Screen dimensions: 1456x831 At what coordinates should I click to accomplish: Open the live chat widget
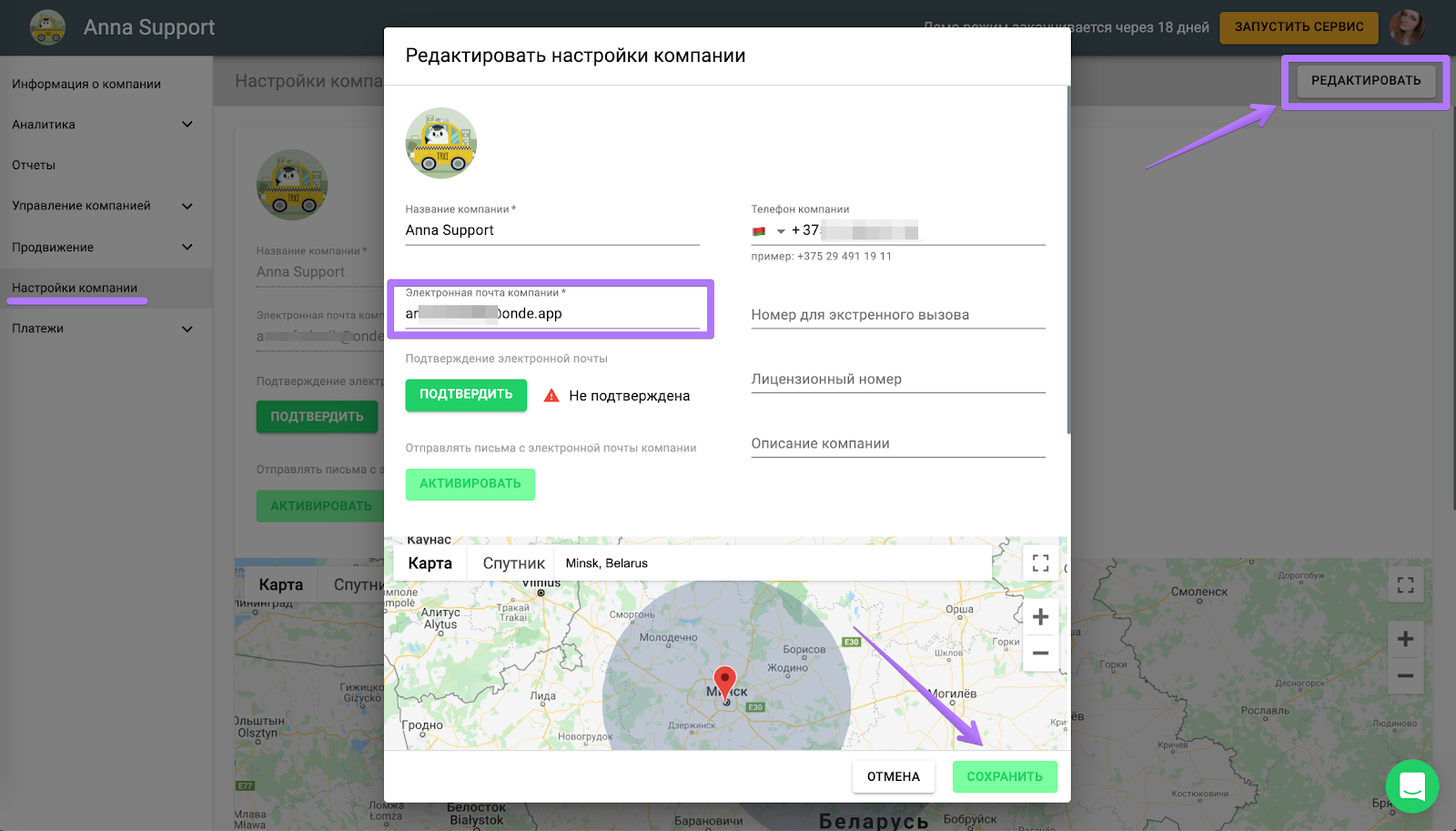(x=1412, y=785)
